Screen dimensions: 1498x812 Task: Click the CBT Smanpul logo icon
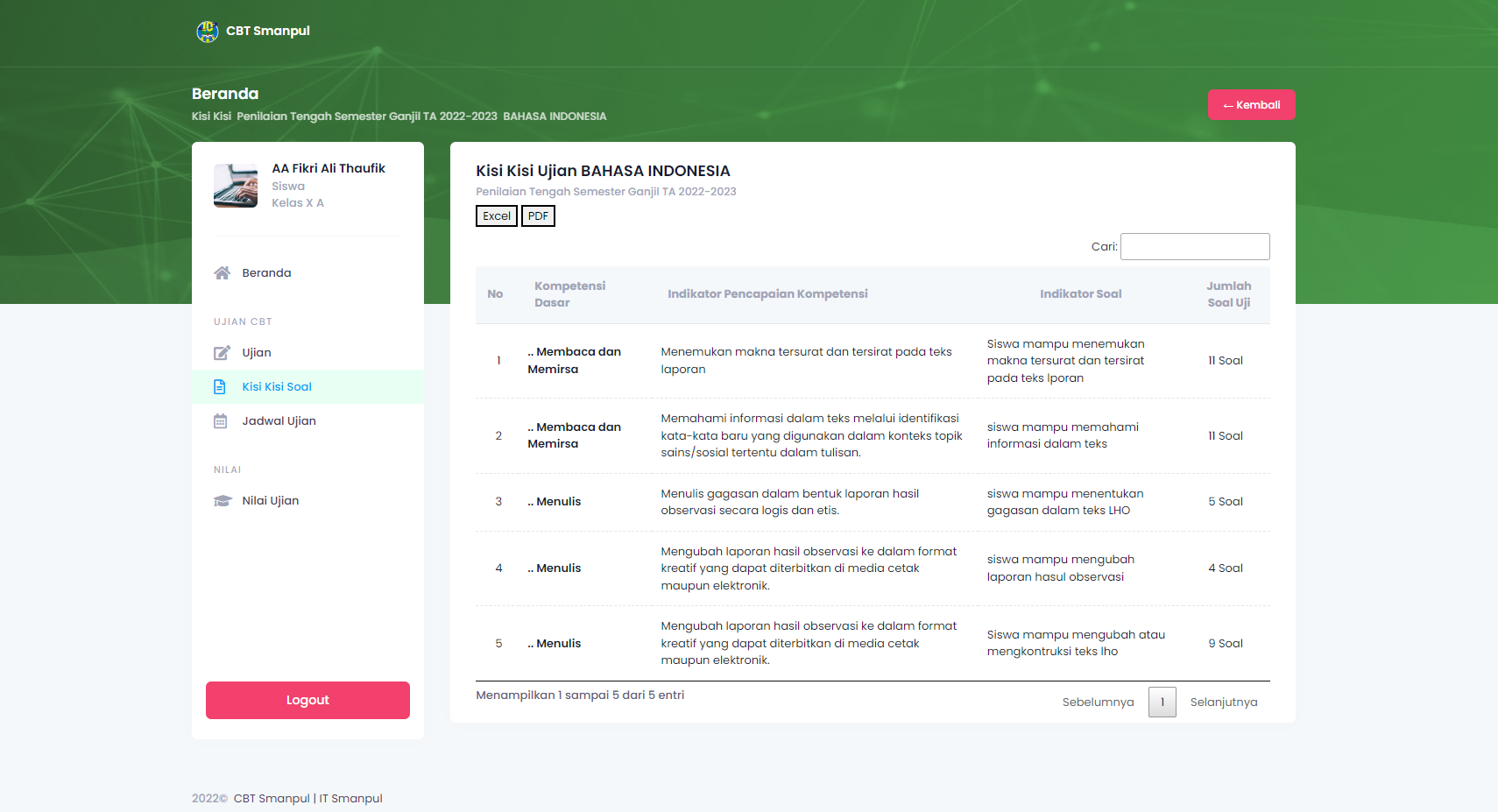207,32
